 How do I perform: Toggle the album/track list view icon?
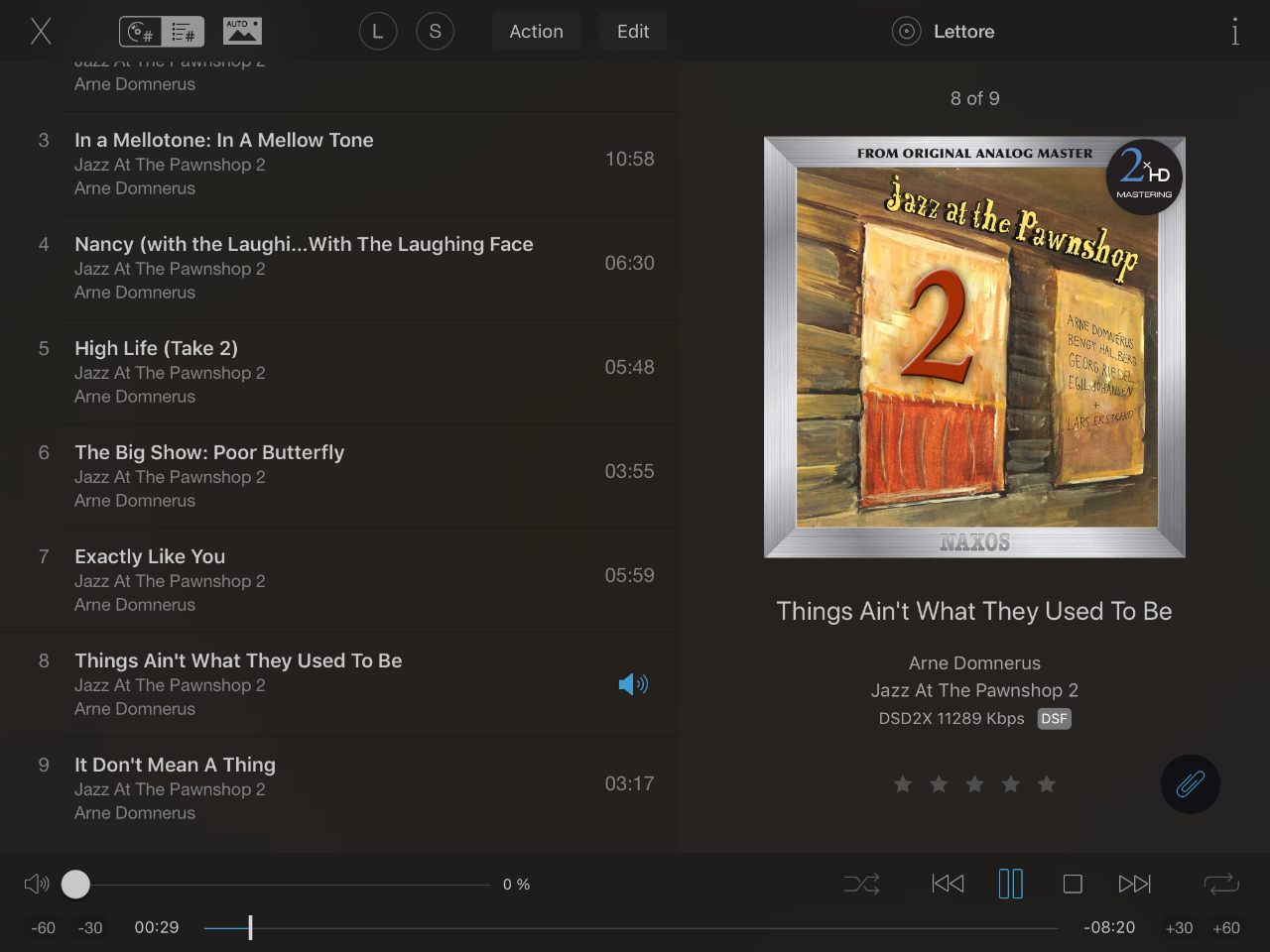pos(162,32)
